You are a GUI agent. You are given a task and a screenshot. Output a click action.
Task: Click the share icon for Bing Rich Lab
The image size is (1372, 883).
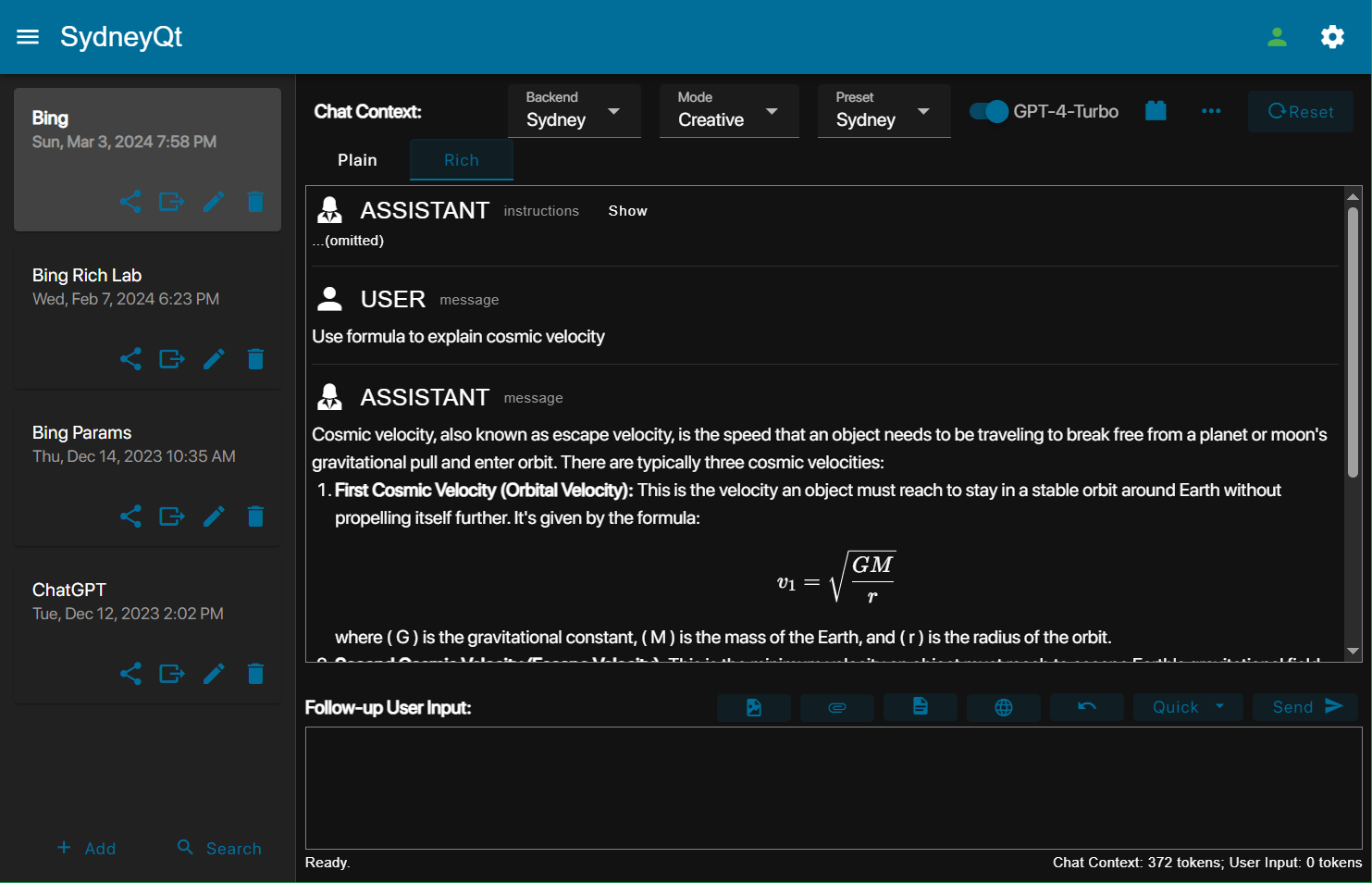point(130,359)
